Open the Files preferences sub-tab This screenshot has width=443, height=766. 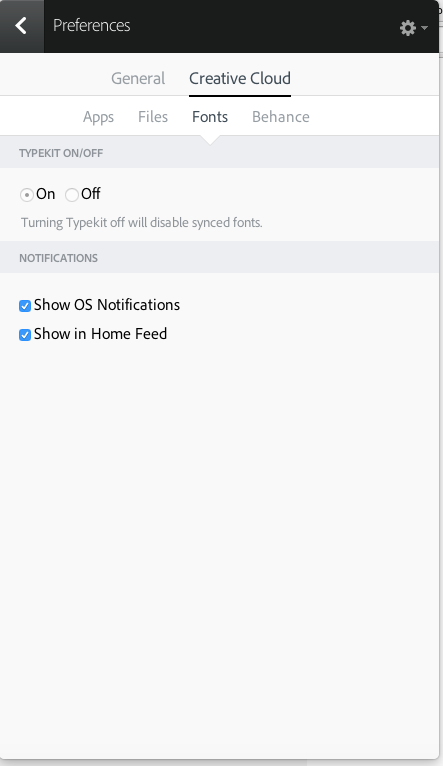[x=153, y=117]
